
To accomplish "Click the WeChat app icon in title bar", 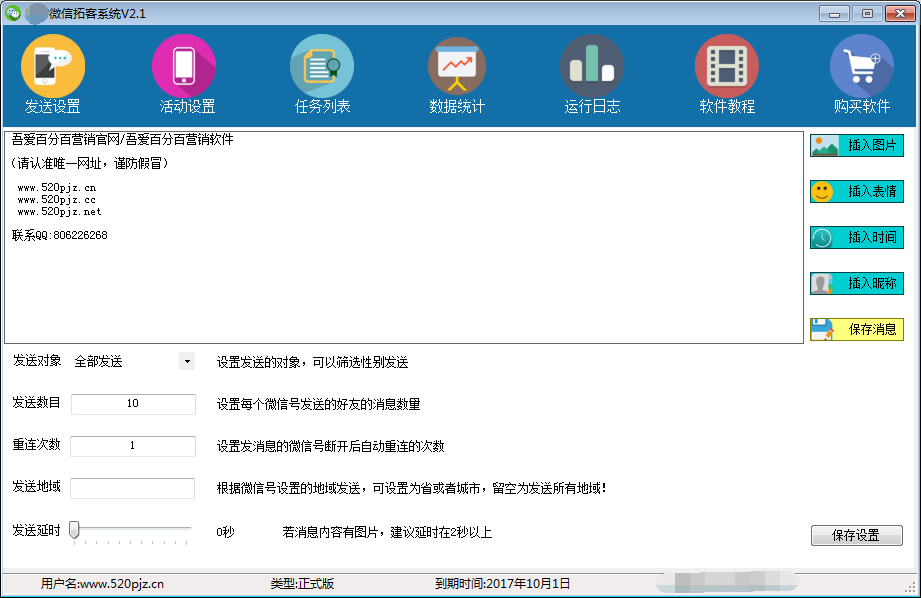I will point(13,13).
